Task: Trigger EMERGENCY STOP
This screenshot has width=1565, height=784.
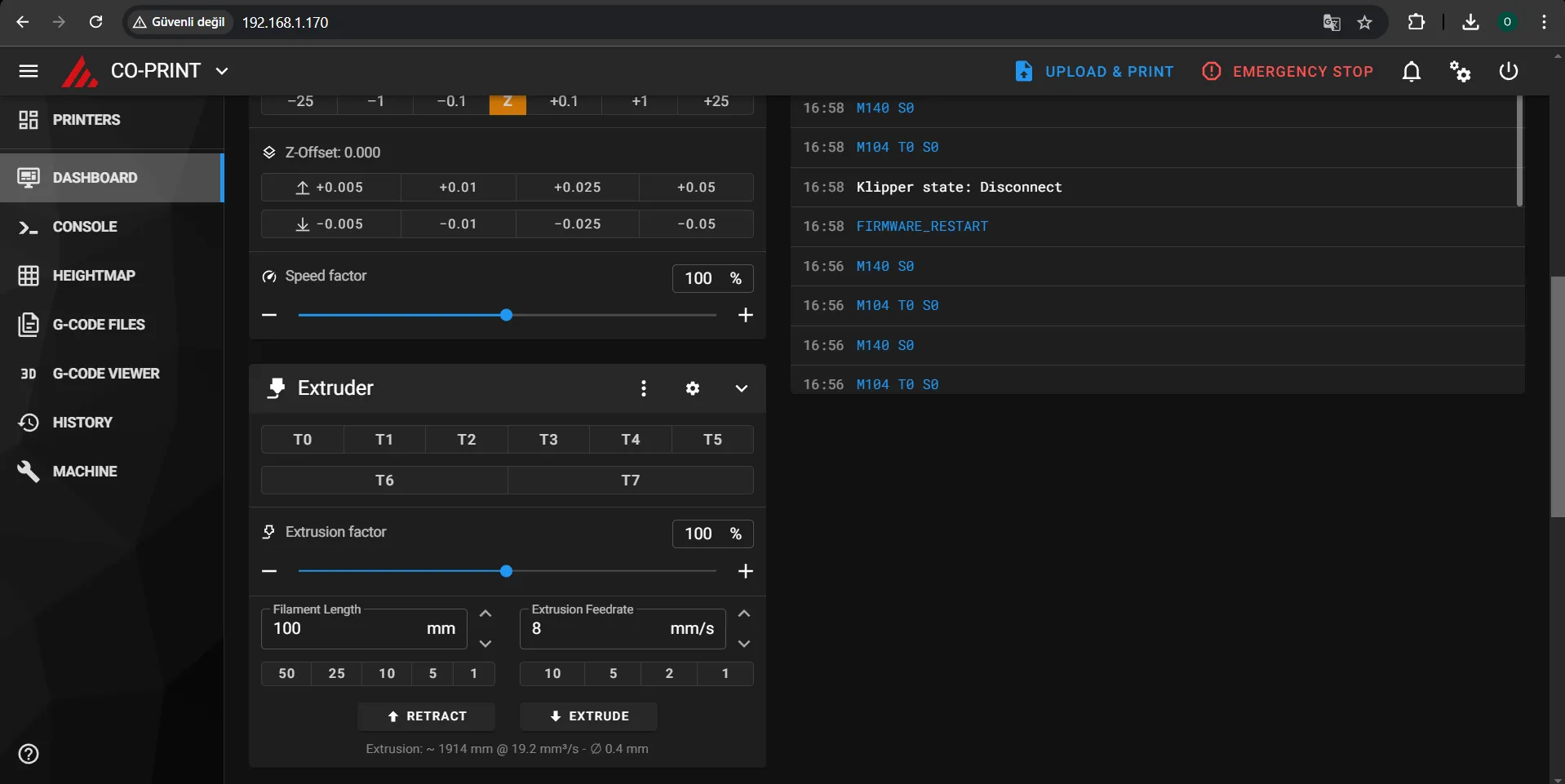Action: pyautogui.click(x=1288, y=71)
